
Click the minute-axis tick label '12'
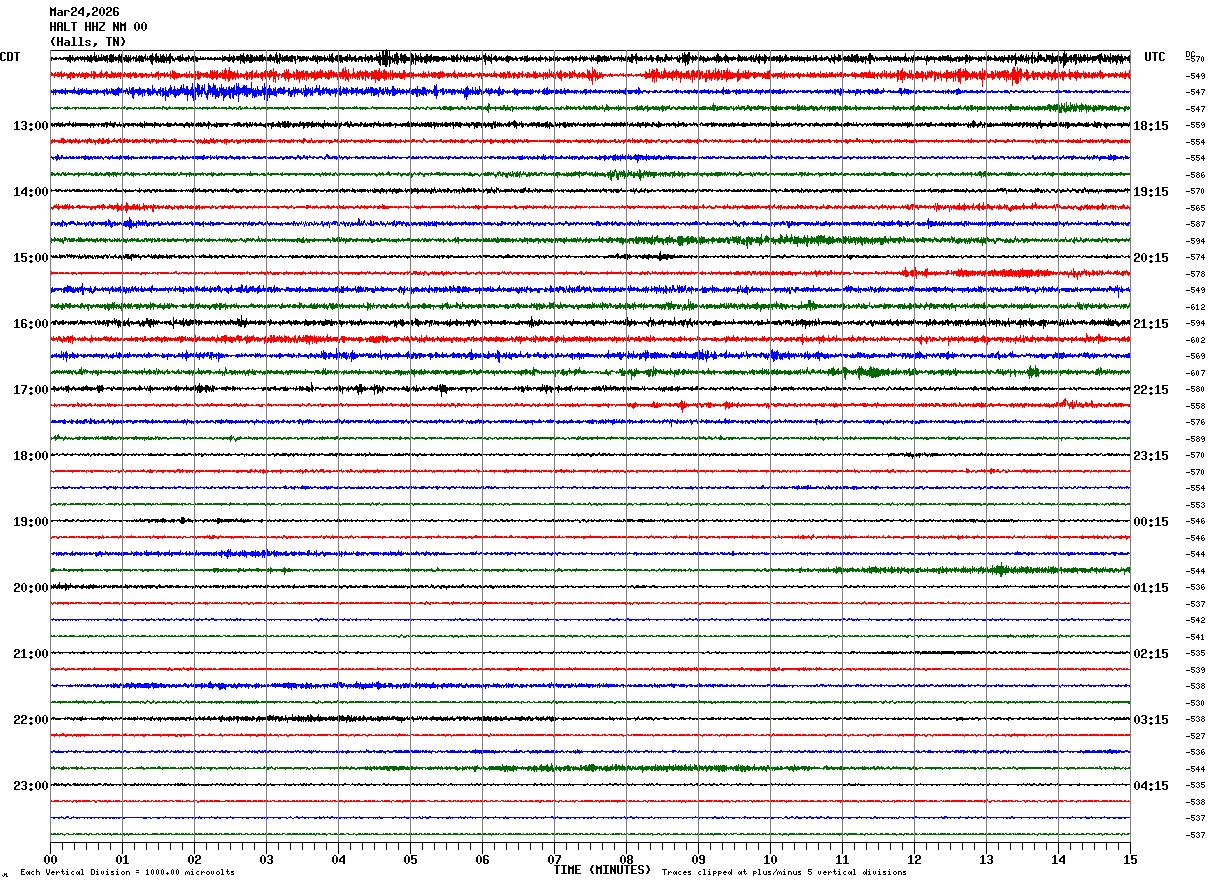914,859
